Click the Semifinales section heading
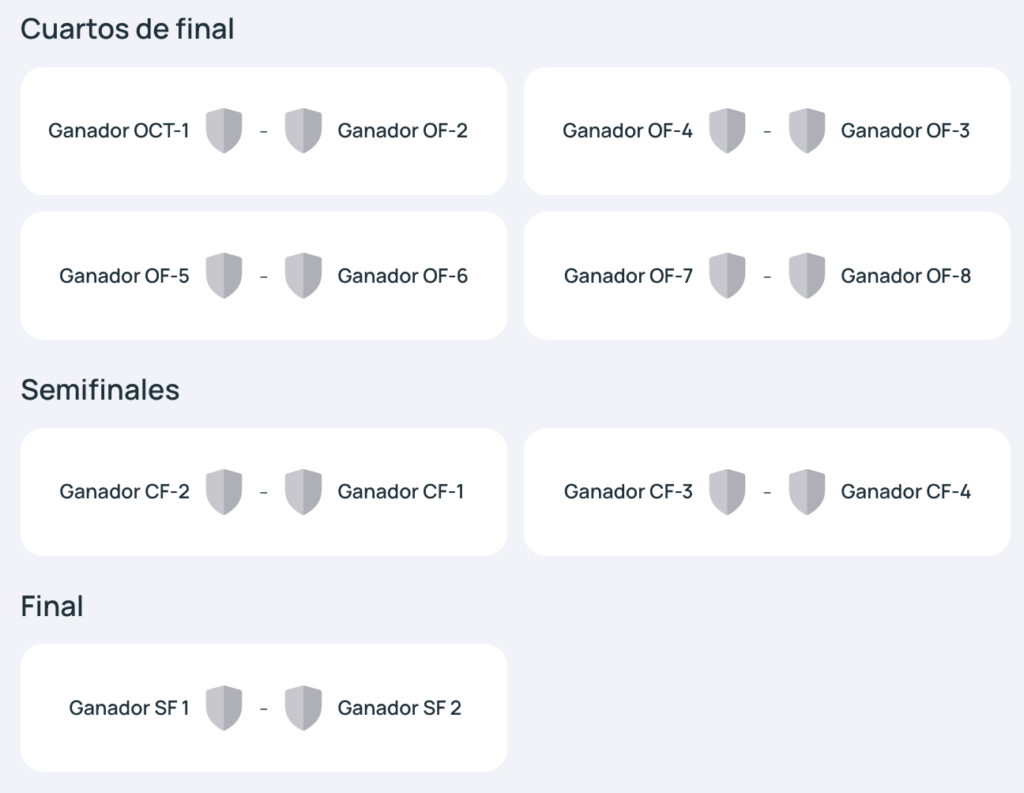1024x793 pixels. 100,389
